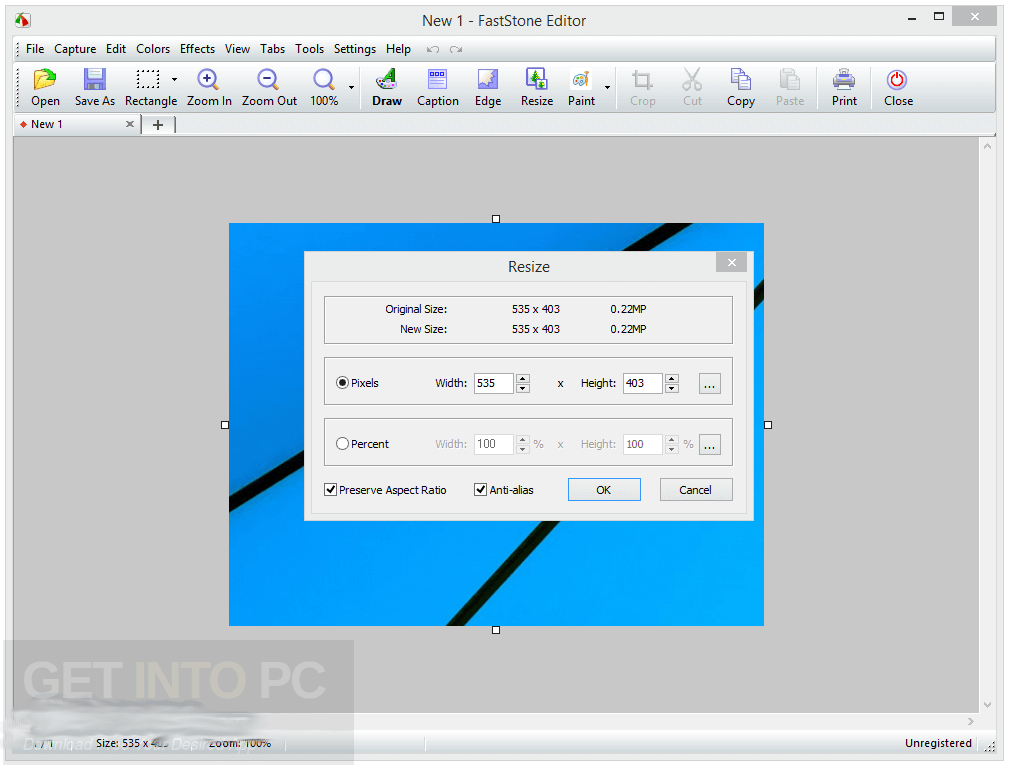1009x766 pixels.
Task: Select the Zoom Out tool
Action: click(x=269, y=81)
